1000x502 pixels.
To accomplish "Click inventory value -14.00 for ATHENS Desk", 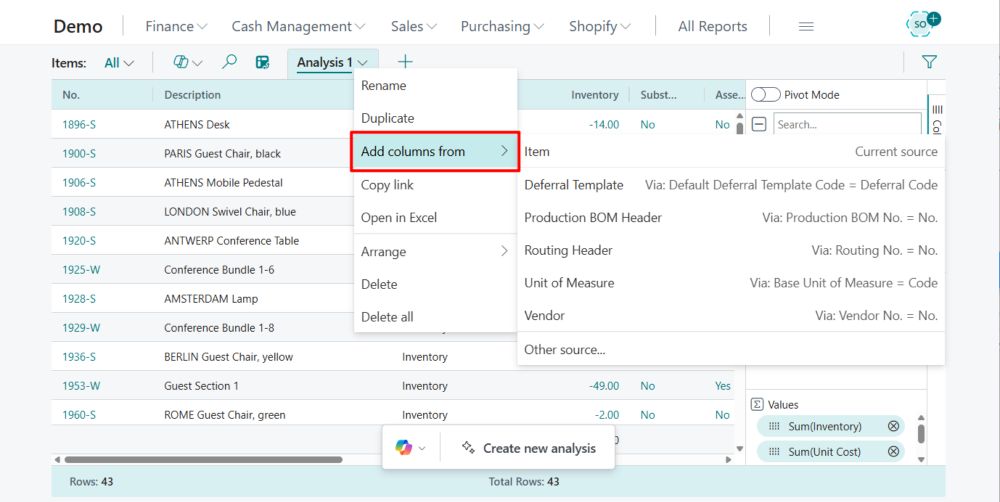I will point(603,124).
